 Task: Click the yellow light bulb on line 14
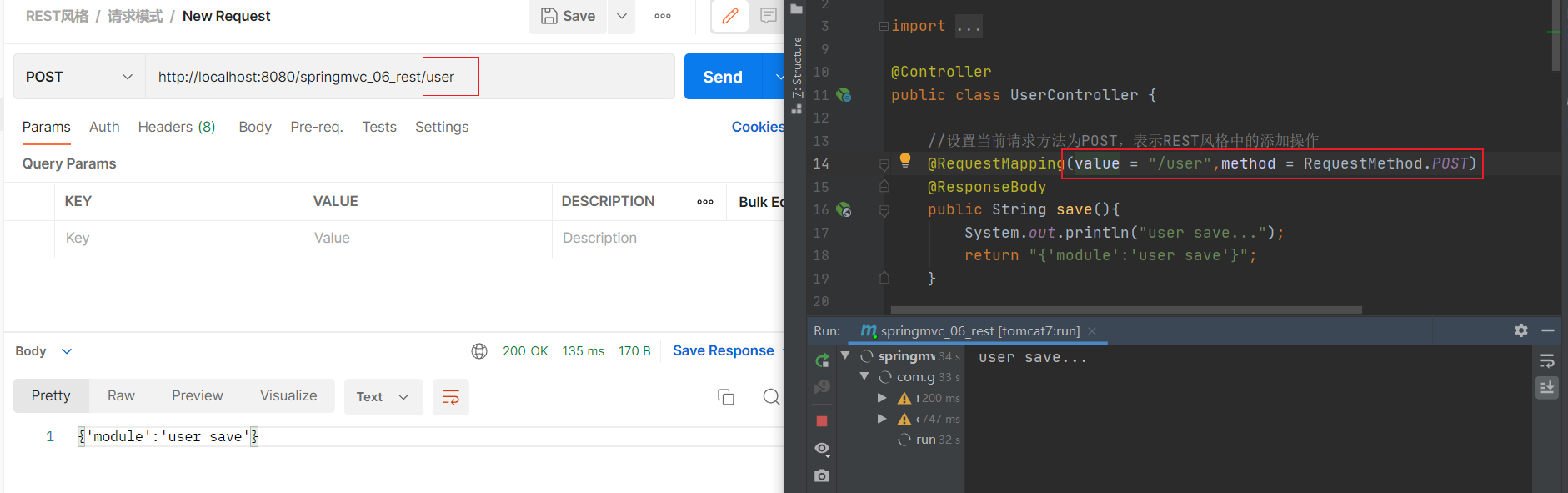pyautogui.click(x=905, y=160)
